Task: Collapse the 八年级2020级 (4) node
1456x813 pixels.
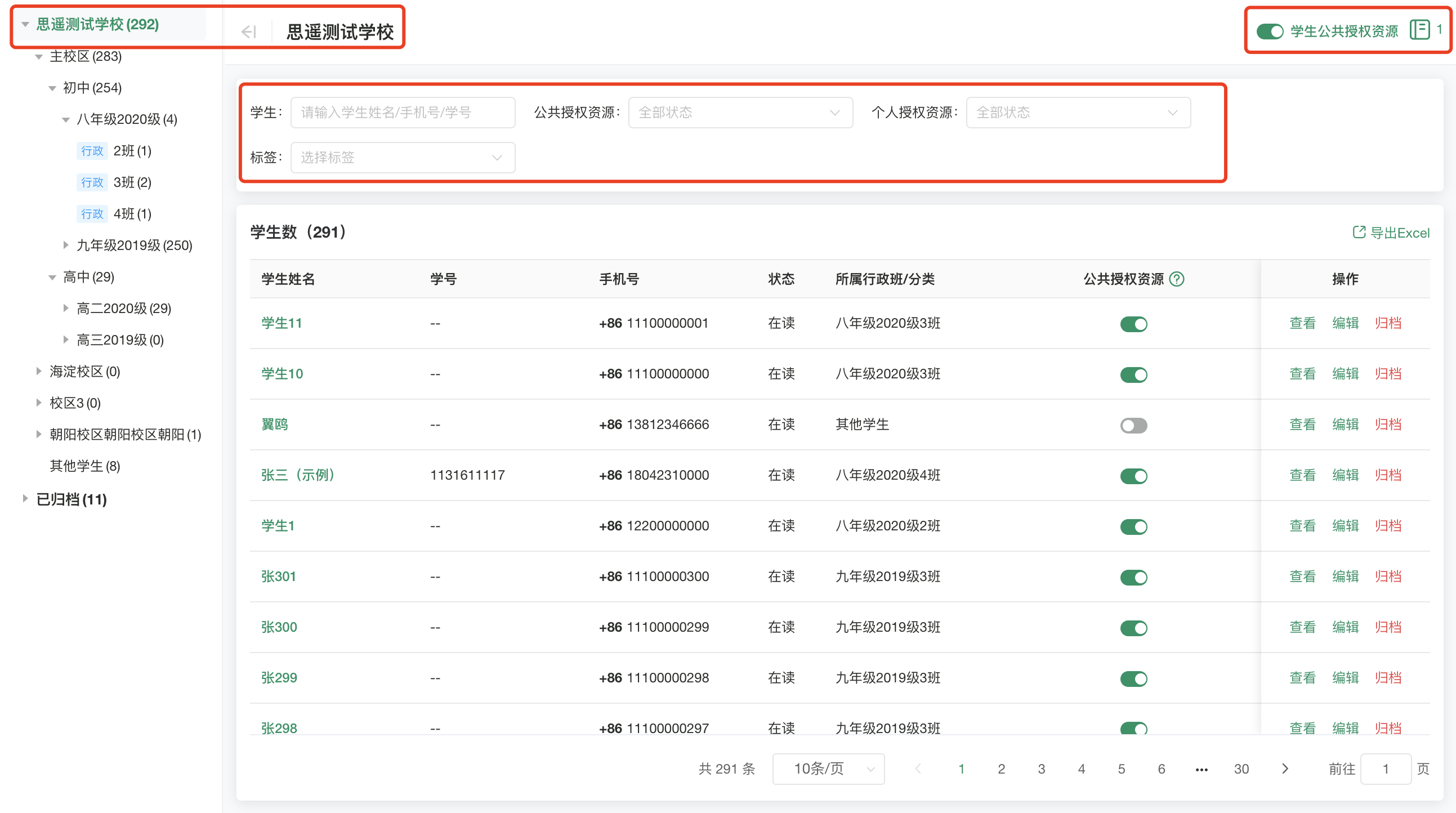Action: (65, 119)
